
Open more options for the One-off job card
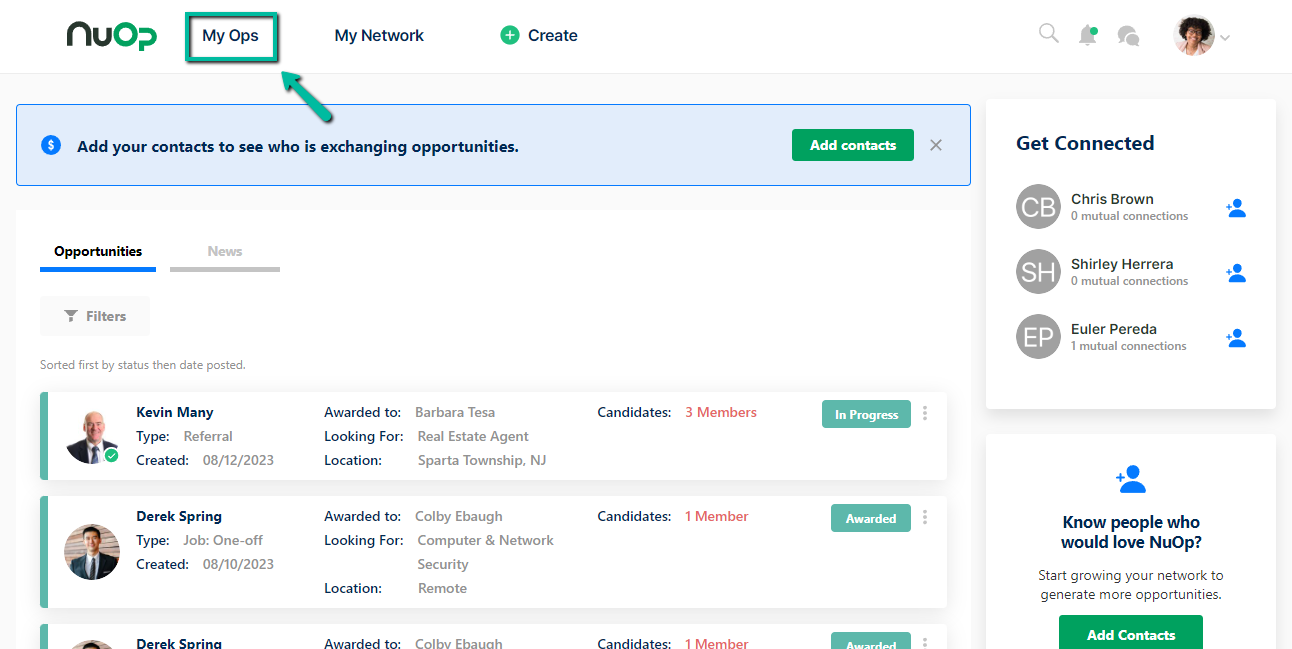coord(925,517)
